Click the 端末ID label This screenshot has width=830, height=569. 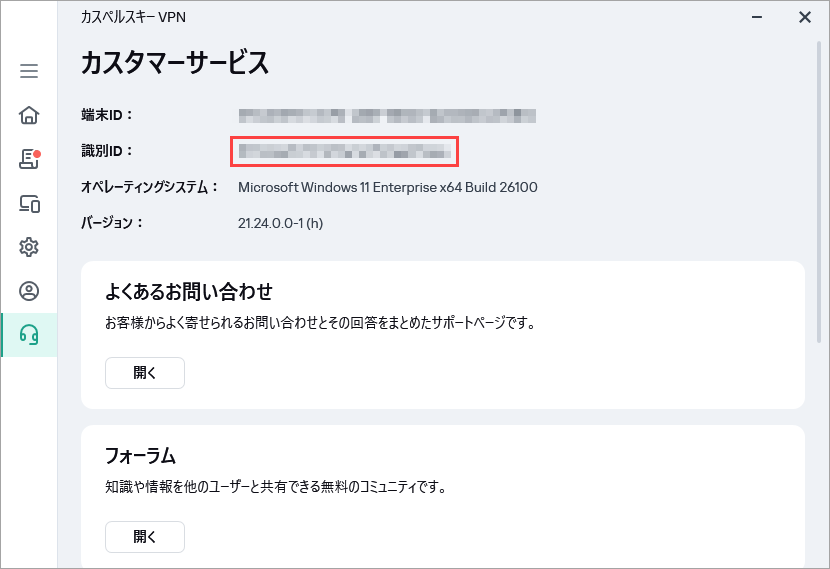pos(106,115)
